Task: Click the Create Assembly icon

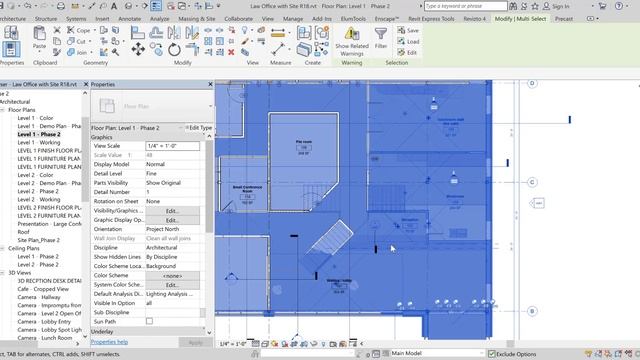Action: point(304,32)
